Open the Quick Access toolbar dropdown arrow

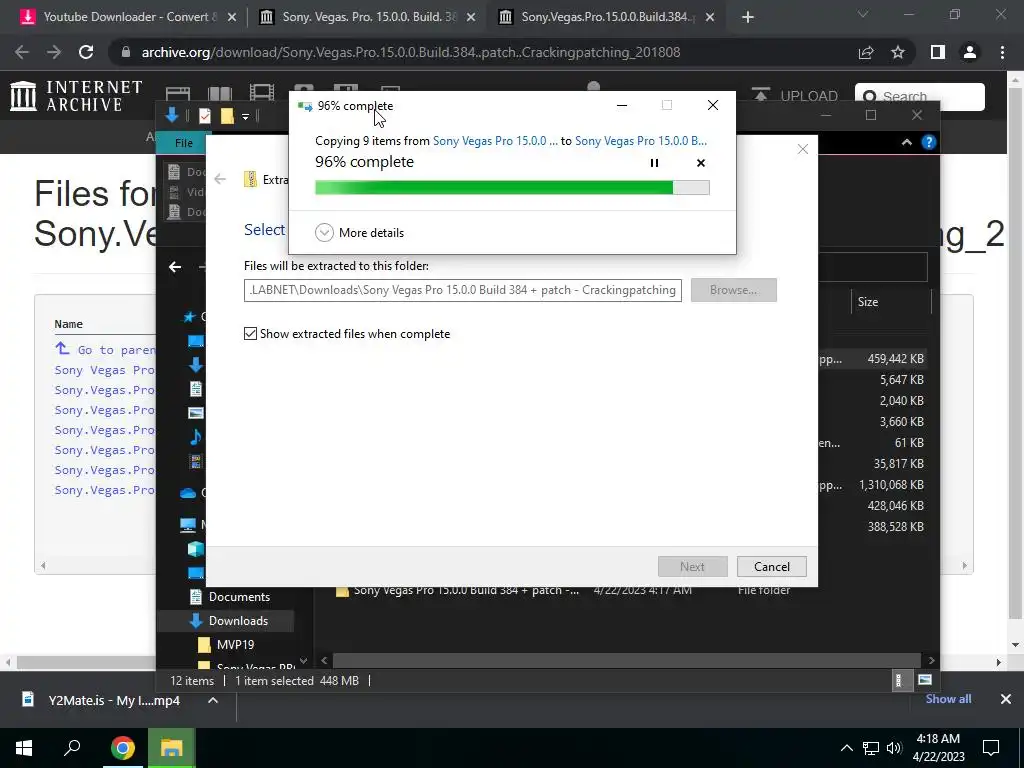point(246,116)
